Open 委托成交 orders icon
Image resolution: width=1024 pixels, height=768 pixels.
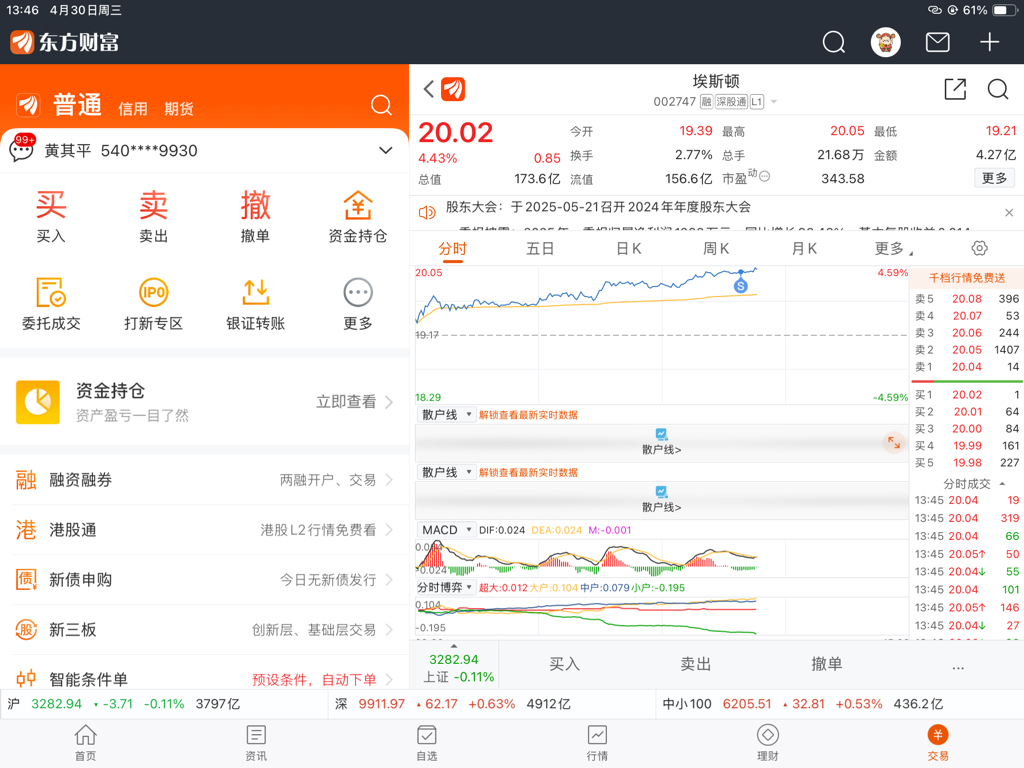tap(51, 304)
